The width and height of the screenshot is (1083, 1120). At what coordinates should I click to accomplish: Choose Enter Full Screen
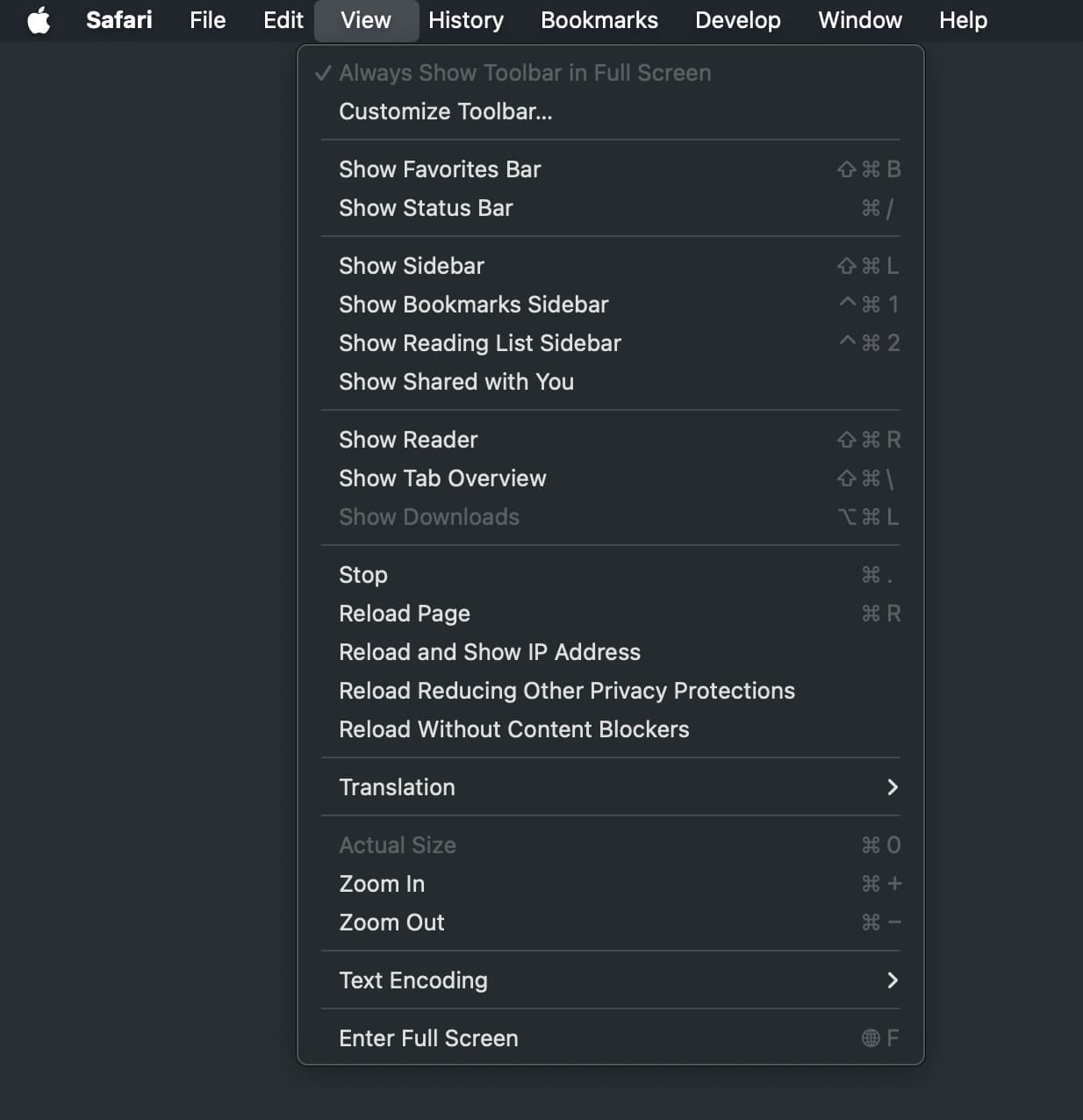[611, 1038]
